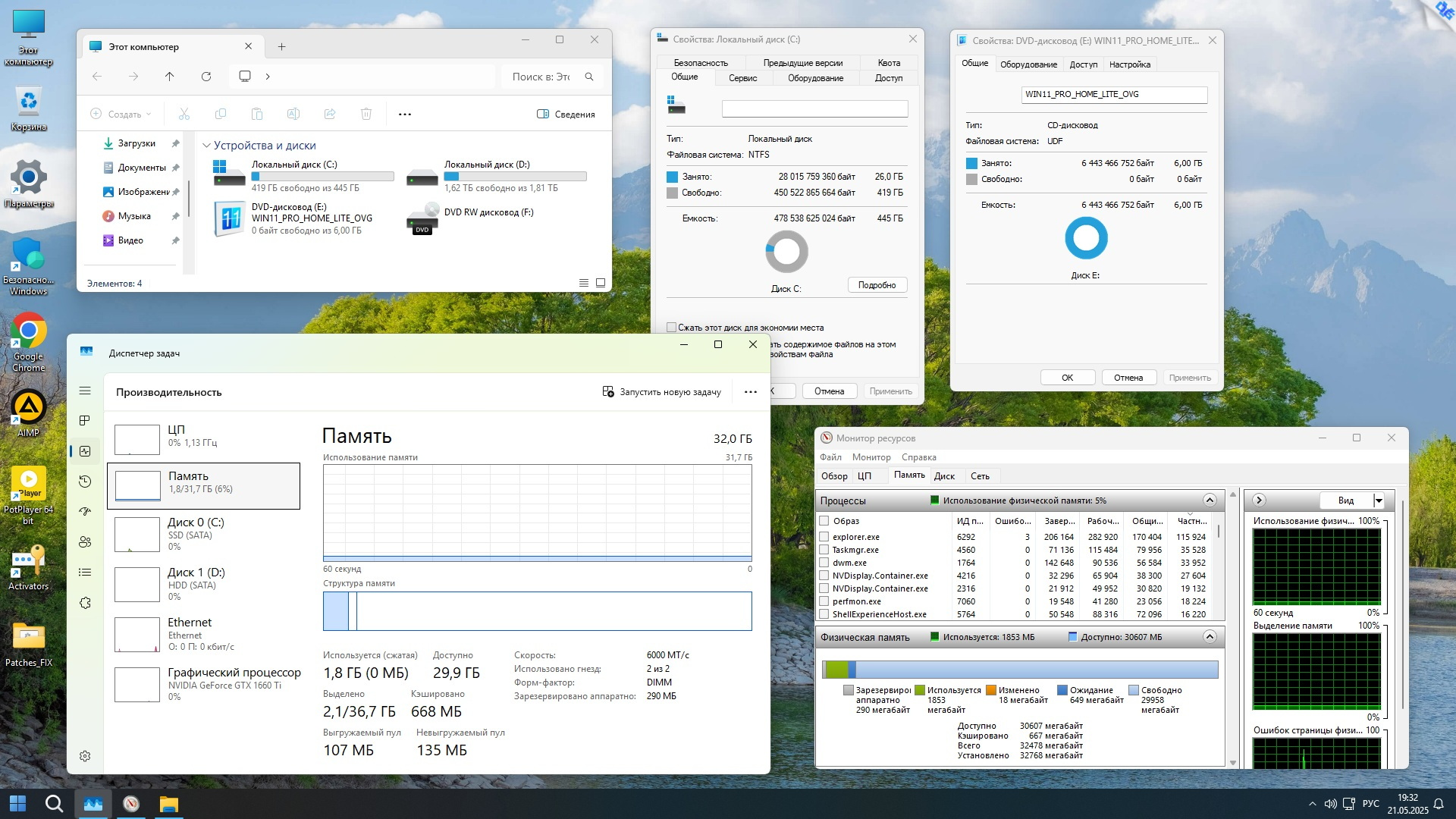Open Services icon in Task Manager sidebar
The height and width of the screenshot is (819, 1456).
point(85,603)
